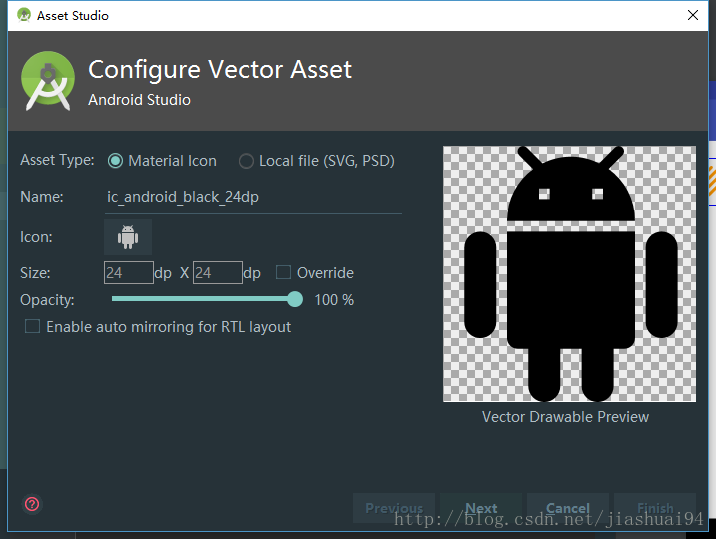The image size is (716, 539).
Task: Open the Android icon picker button
Action: [128, 237]
